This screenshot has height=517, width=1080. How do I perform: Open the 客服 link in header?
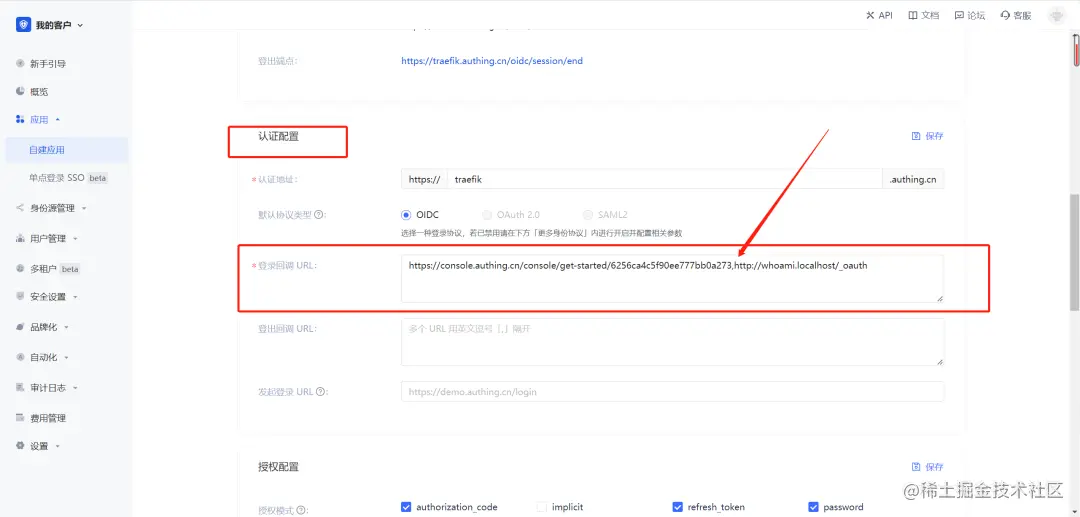(x=1022, y=15)
